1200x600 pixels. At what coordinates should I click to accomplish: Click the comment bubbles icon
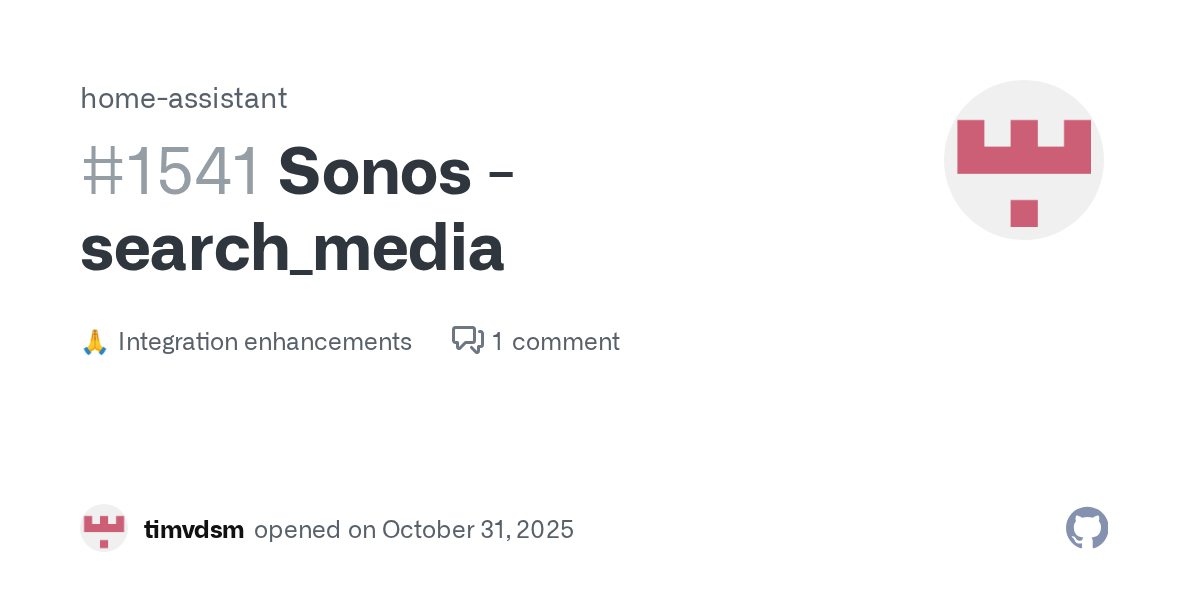click(467, 340)
